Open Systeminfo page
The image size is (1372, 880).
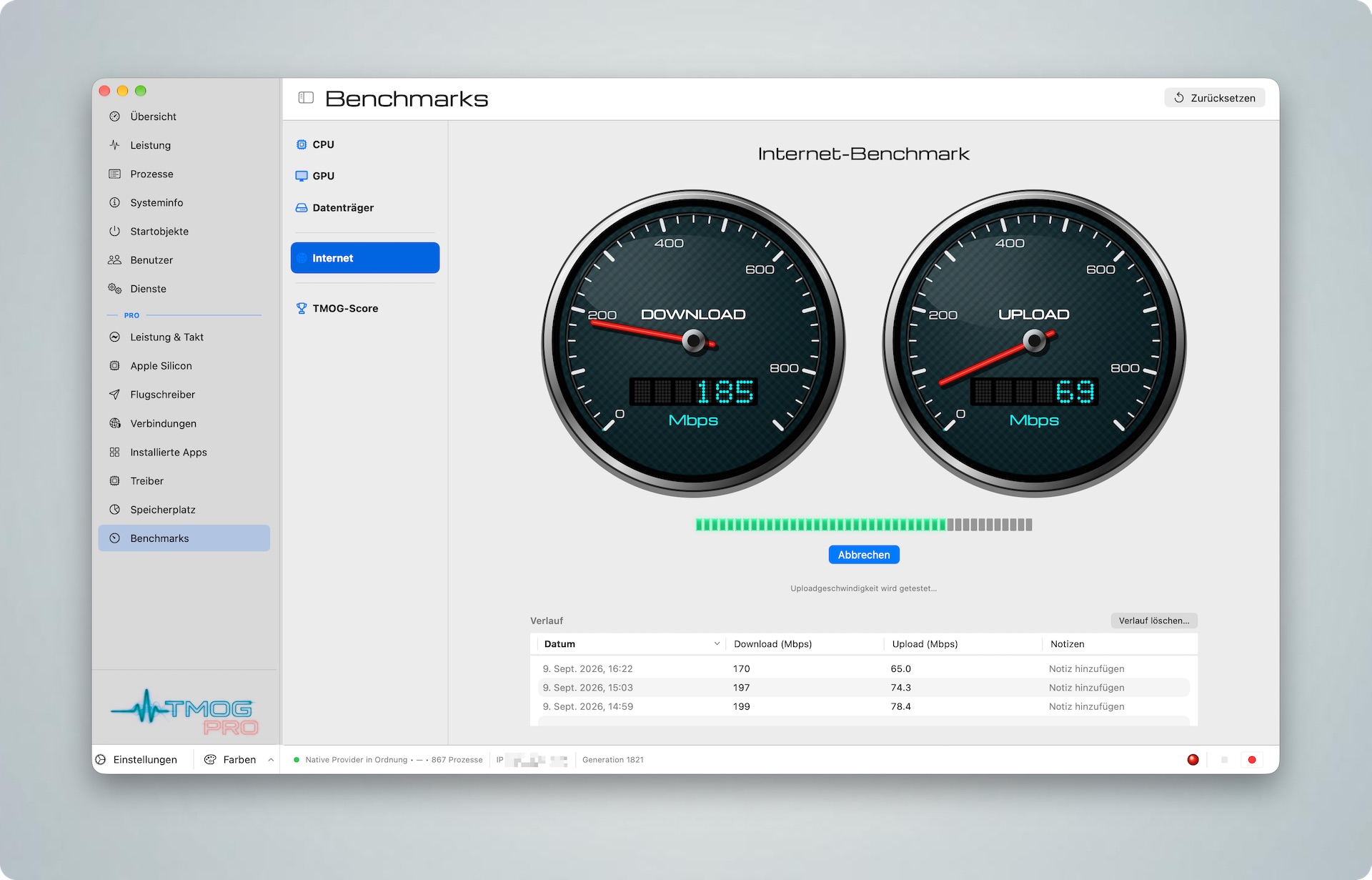(x=184, y=202)
